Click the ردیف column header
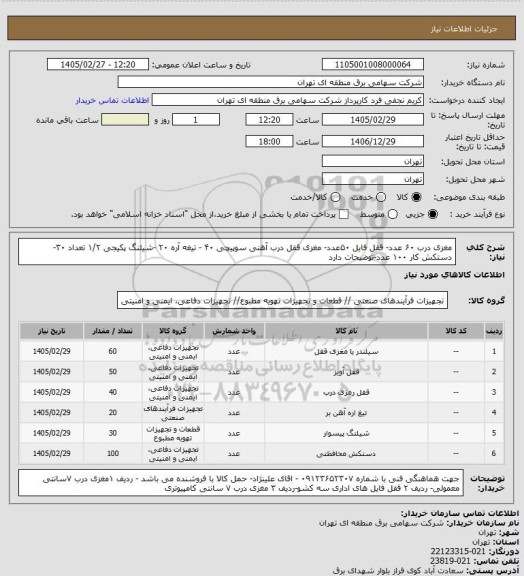 [x=494, y=331]
